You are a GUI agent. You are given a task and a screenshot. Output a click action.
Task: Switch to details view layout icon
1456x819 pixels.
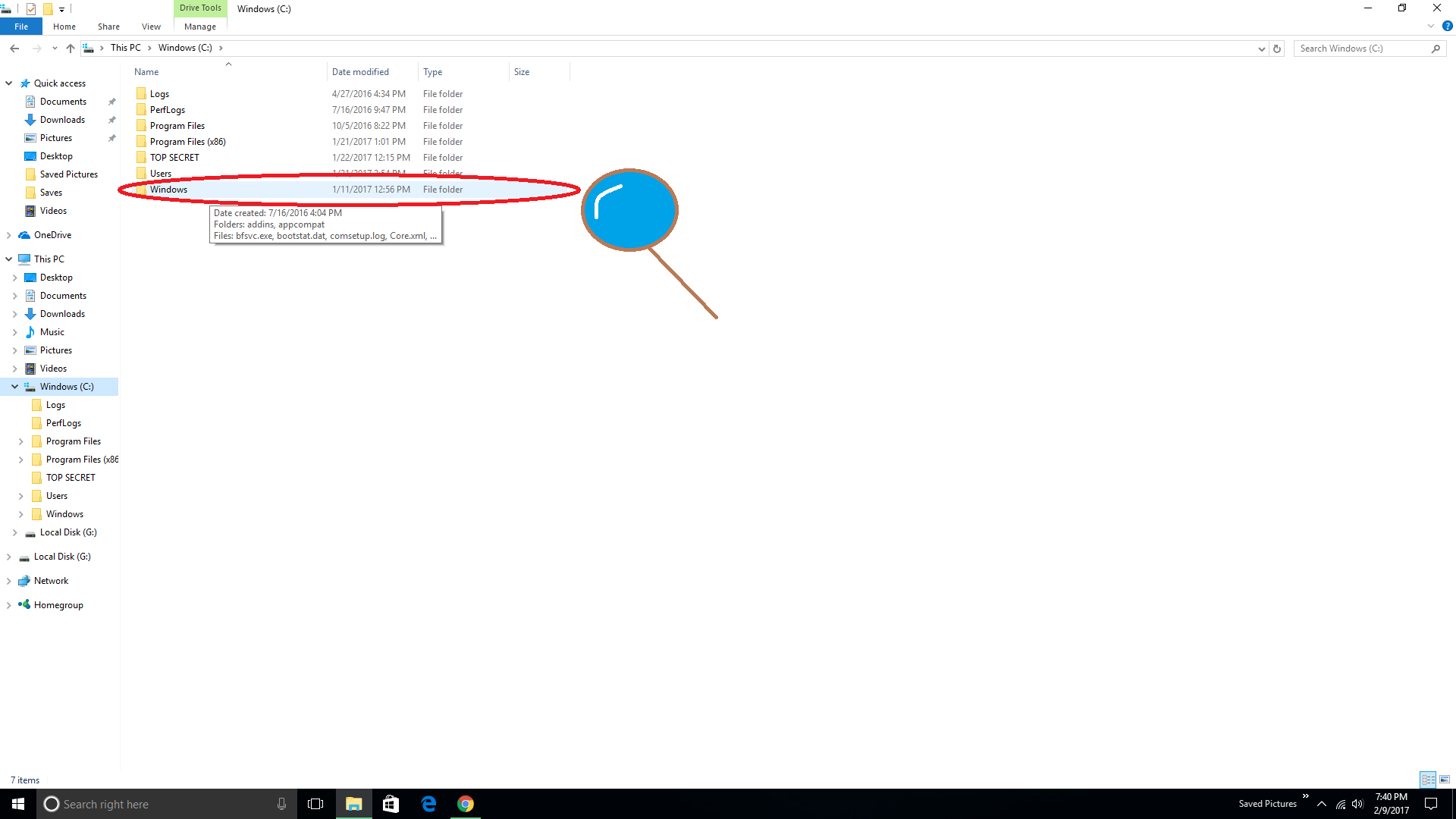[x=1428, y=780]
